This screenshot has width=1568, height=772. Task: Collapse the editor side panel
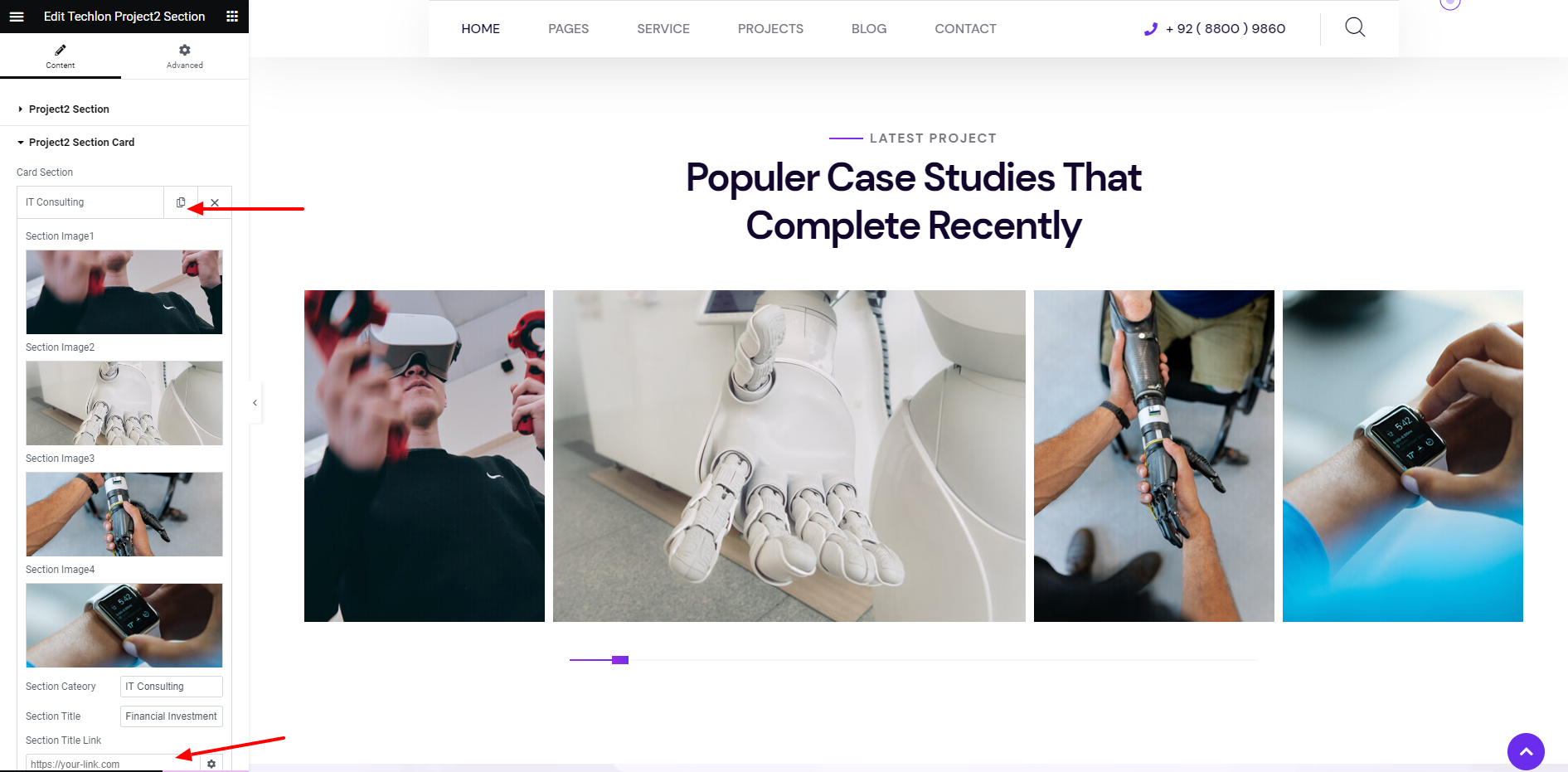pos(255,403)
